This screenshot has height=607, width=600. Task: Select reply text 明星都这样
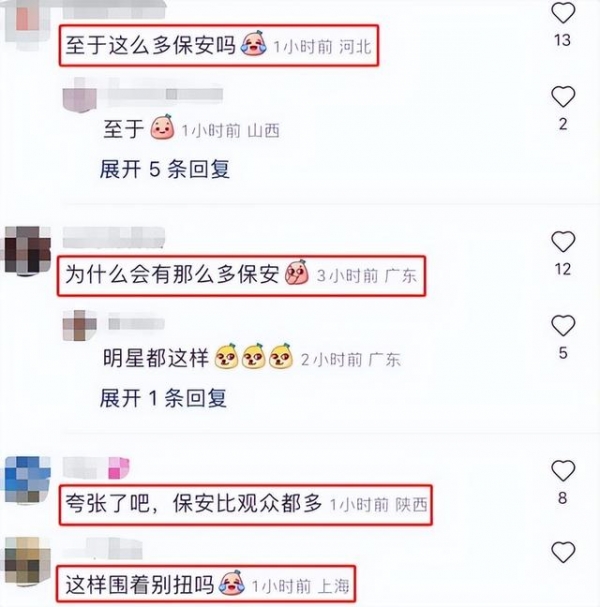click(156, 357)
